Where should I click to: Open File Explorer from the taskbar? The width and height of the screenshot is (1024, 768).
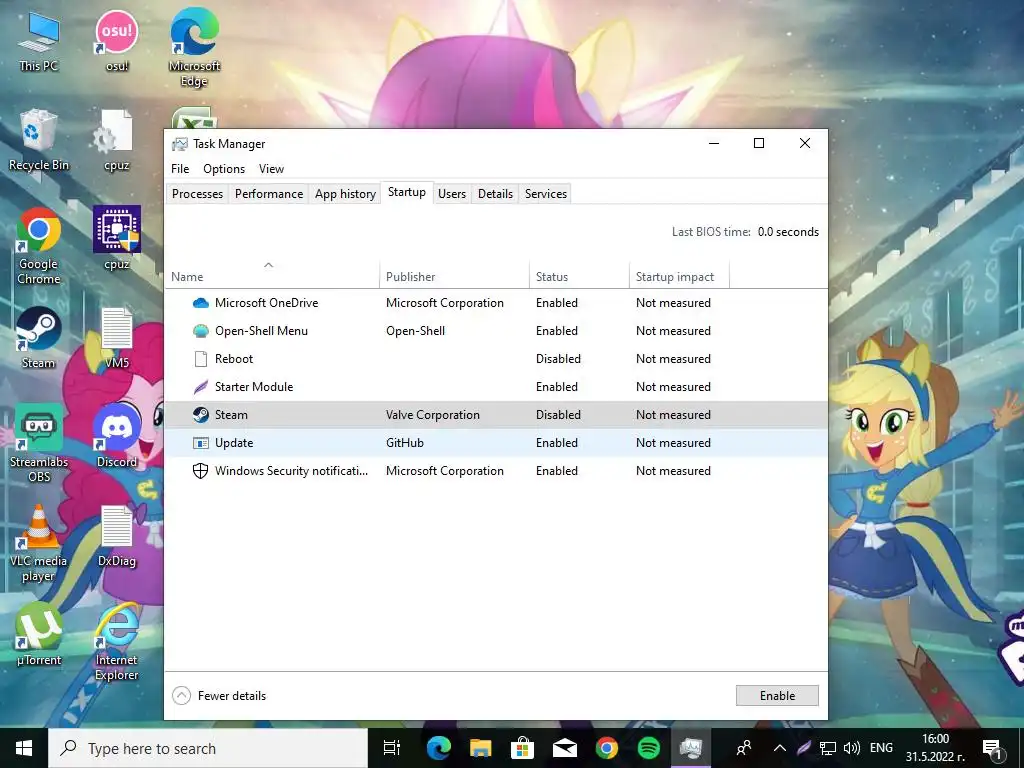481,748
